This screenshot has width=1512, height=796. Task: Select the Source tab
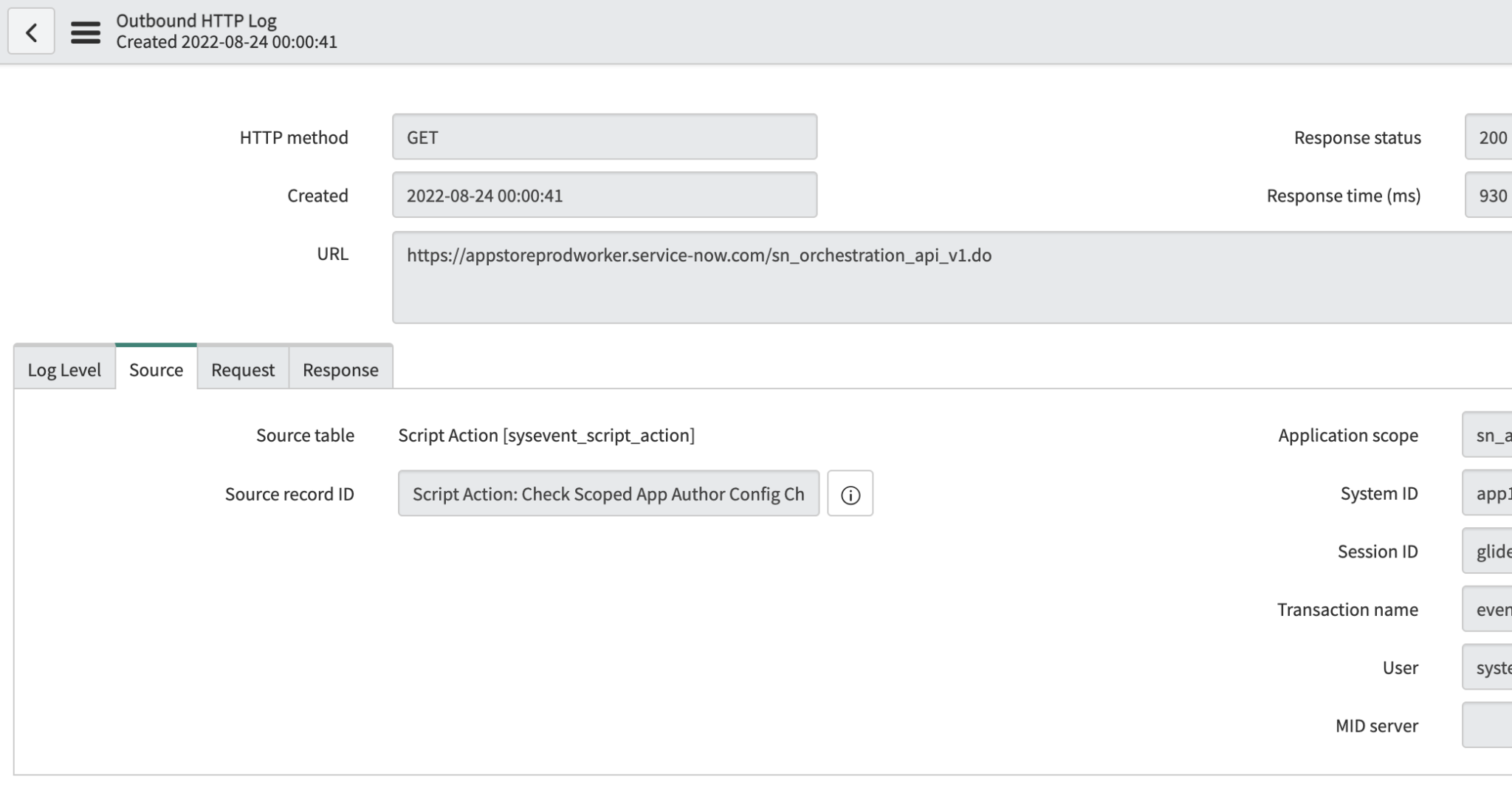(155, 369)
